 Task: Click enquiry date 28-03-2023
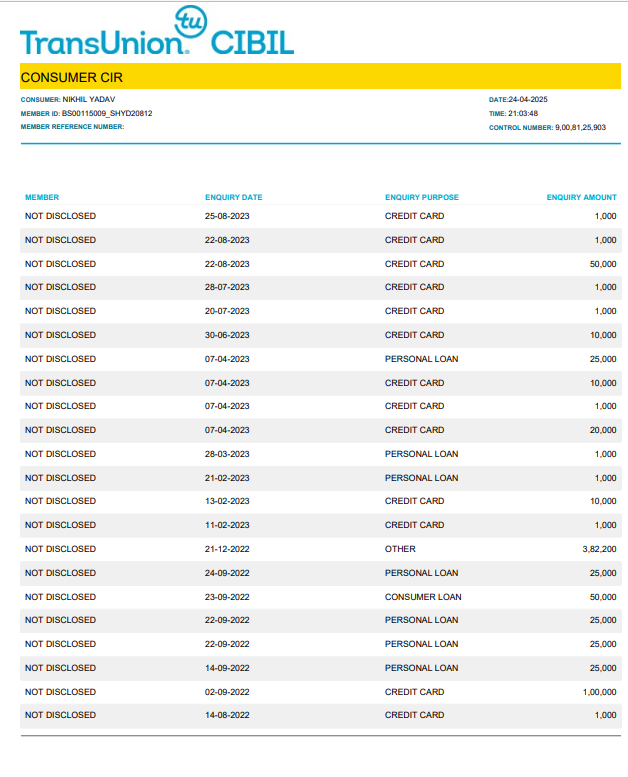point(227,454)
